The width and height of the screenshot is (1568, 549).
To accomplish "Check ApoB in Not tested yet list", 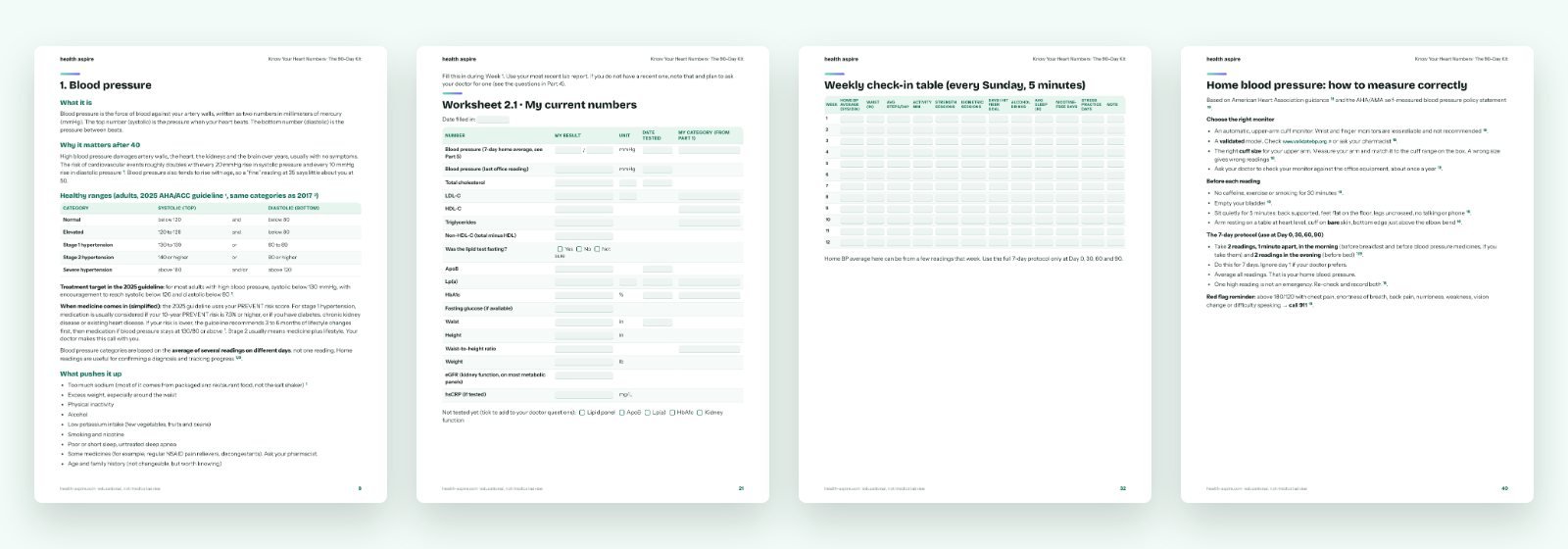I will tap(622, 413).
